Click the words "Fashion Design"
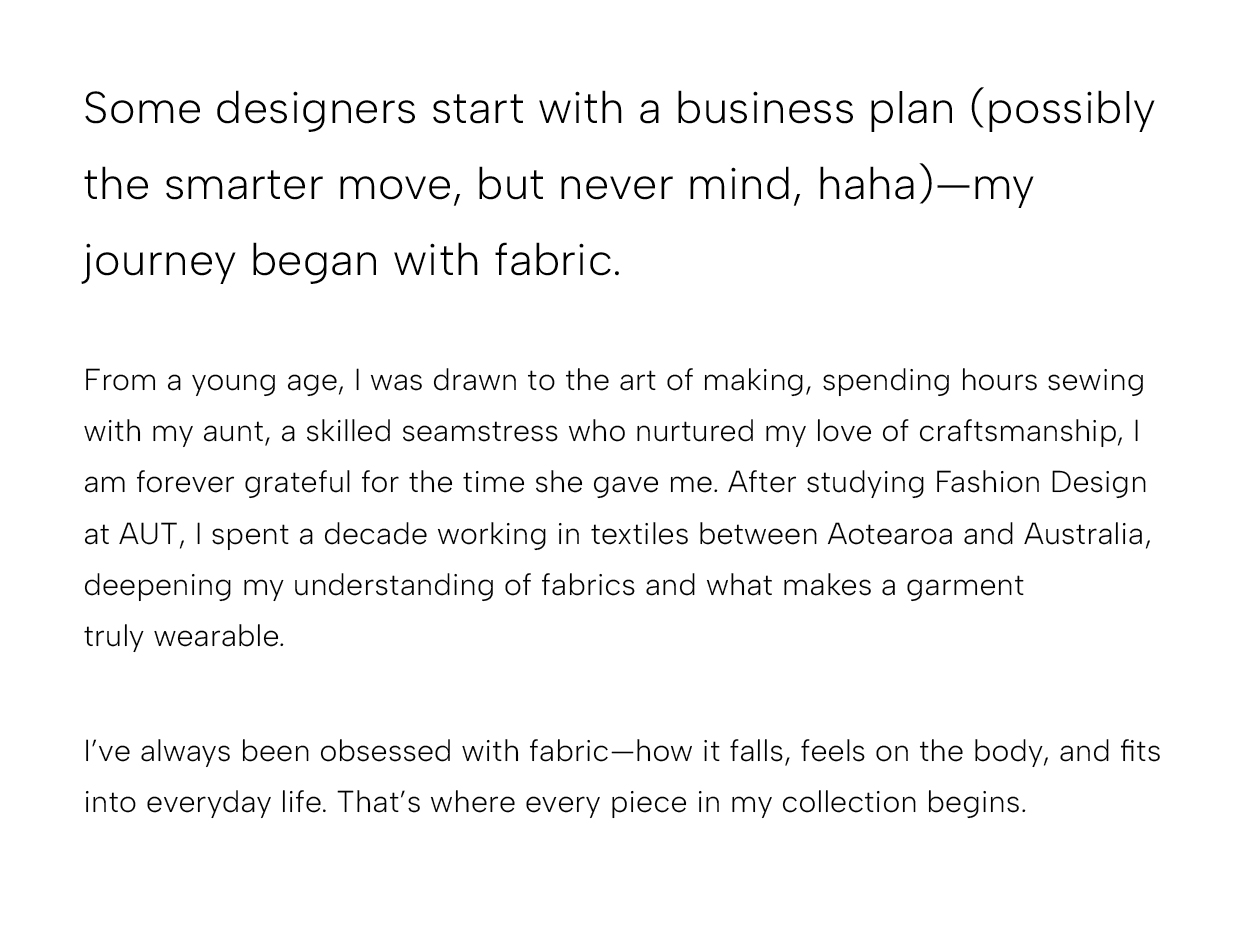Viewport: 1250px width, 938px height. coord(1041,483)
